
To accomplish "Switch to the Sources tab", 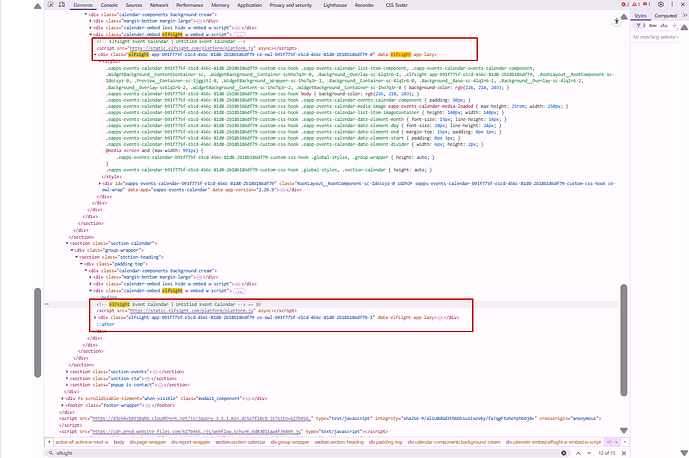I will coord(134,5).
